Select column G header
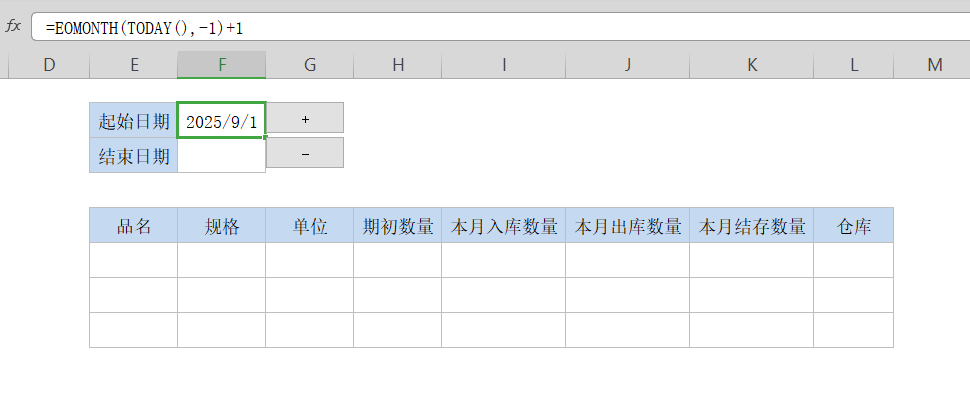 pyautogui.click(x=310, y=65)
